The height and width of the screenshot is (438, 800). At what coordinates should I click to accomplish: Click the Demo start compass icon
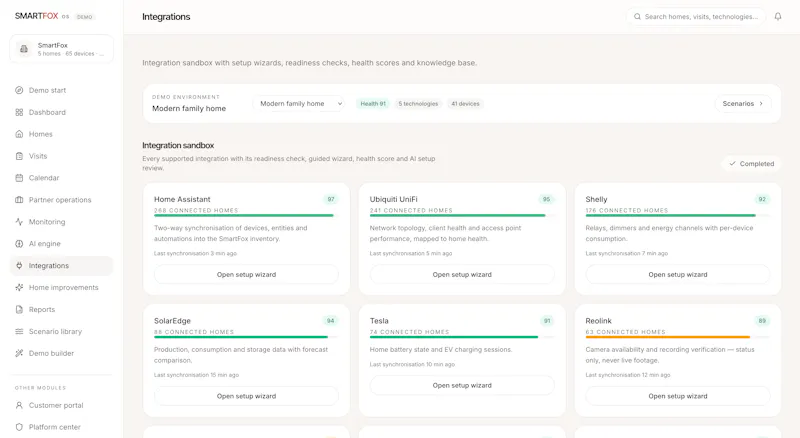pyautogui.click(x=19, y=90)
